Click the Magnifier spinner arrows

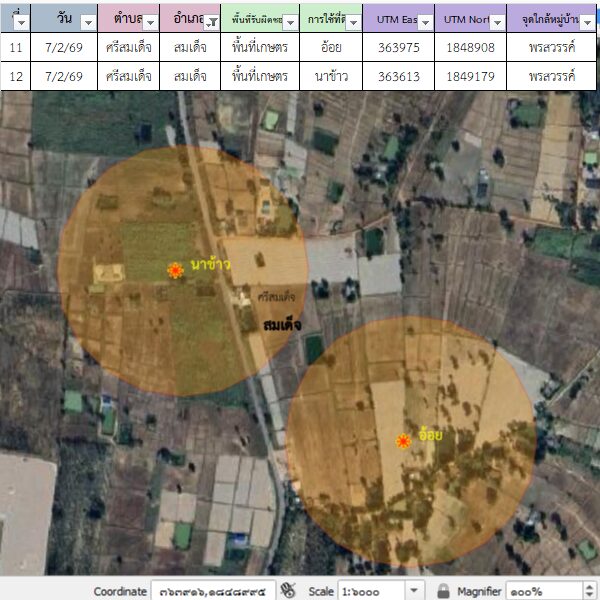tap(589, 591)
